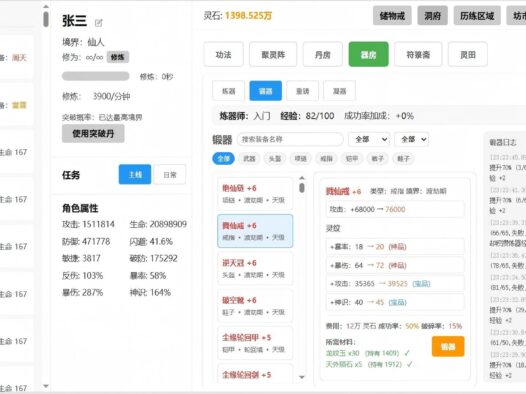Viewport: 526px width, 394px height.
Task: Filter equipment by 武器 chip
Action: tap(249, 158)
